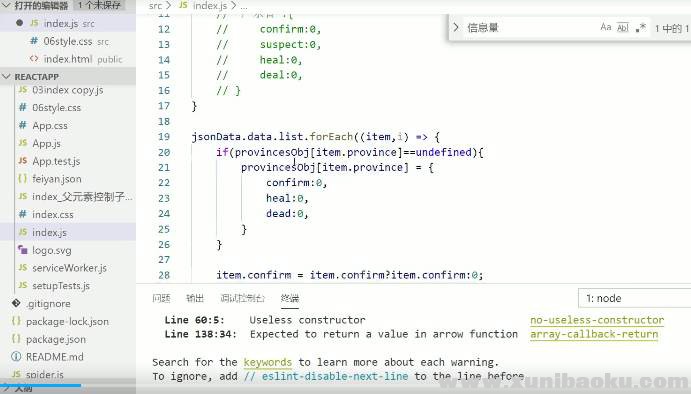
Task: Click the App.css hash icon
Action: (x=23, y=125)
